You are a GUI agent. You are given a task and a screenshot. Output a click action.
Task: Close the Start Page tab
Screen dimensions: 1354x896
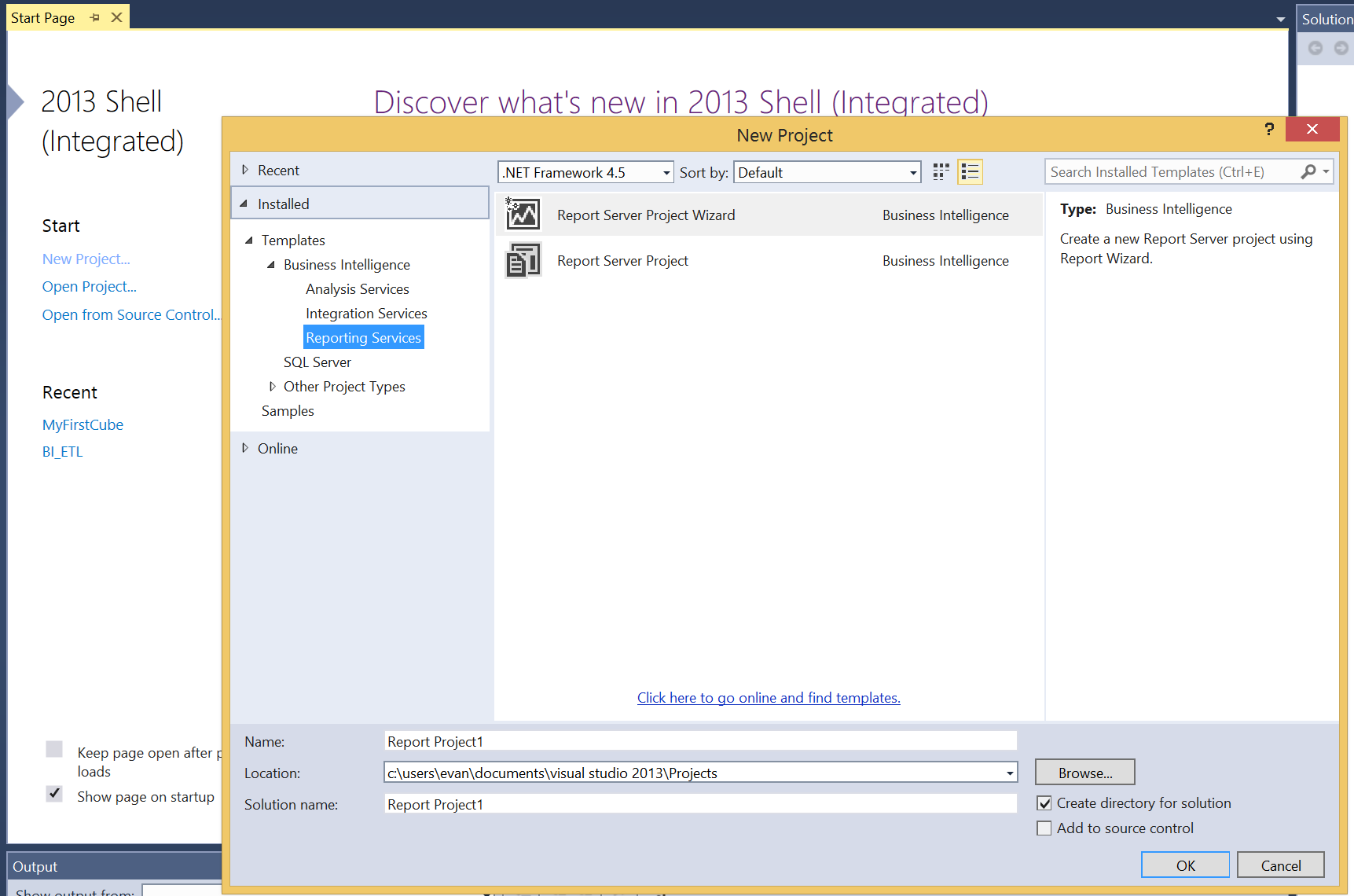[x=117, y=17]
